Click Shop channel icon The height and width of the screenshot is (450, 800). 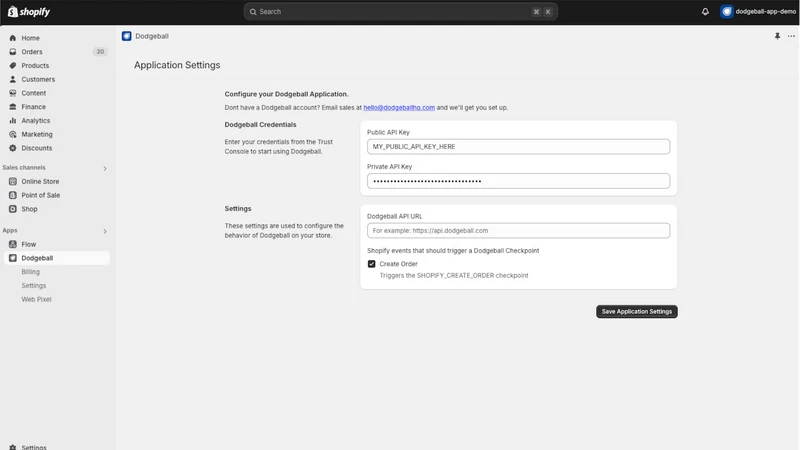coord(13,209)
